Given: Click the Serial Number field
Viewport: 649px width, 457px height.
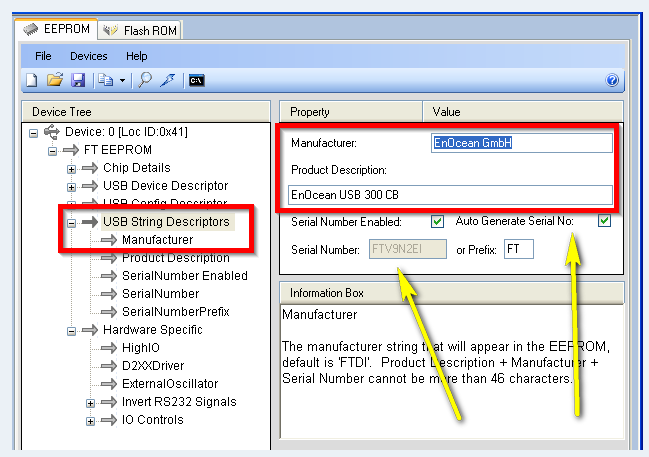Looking at the screenshot, I should pos(408,249).
